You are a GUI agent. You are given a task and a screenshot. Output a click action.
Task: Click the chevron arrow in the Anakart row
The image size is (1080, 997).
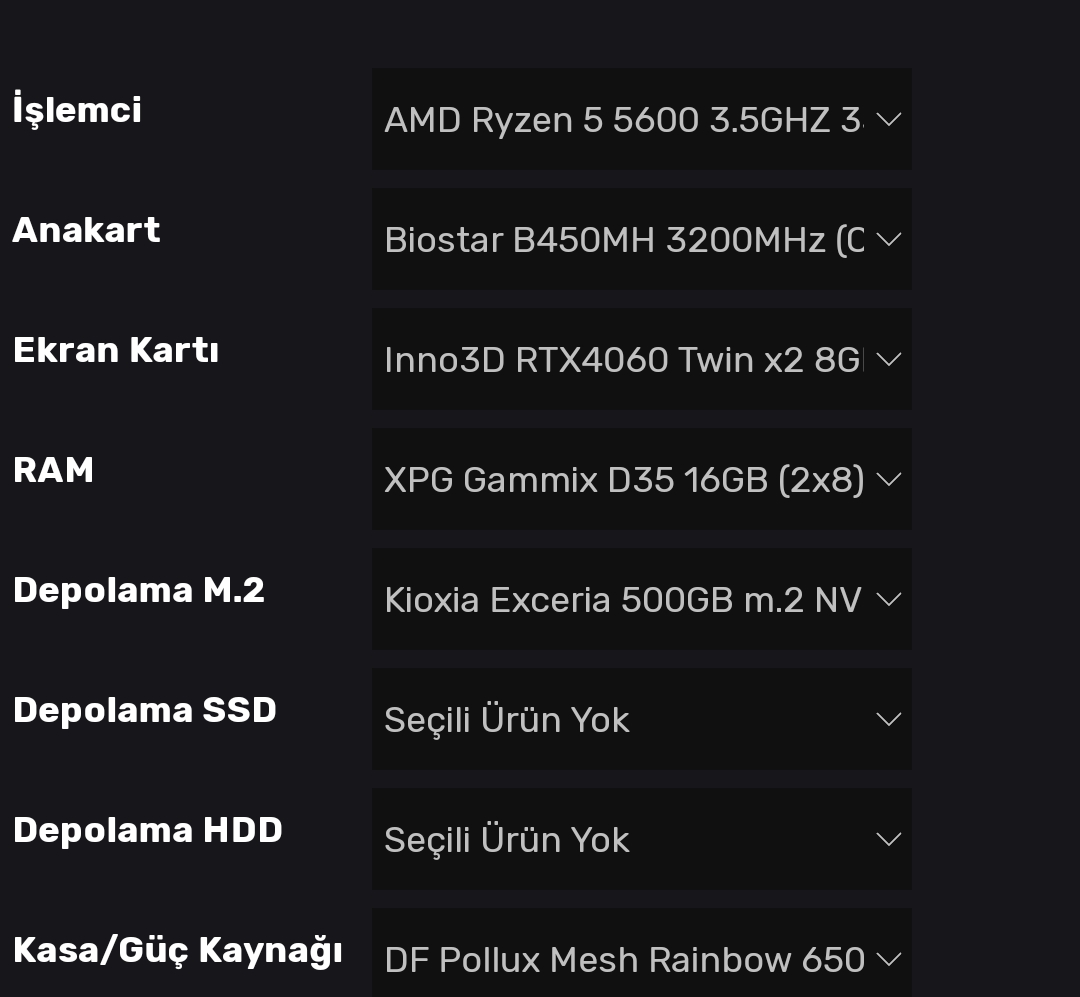coord(888,239)
